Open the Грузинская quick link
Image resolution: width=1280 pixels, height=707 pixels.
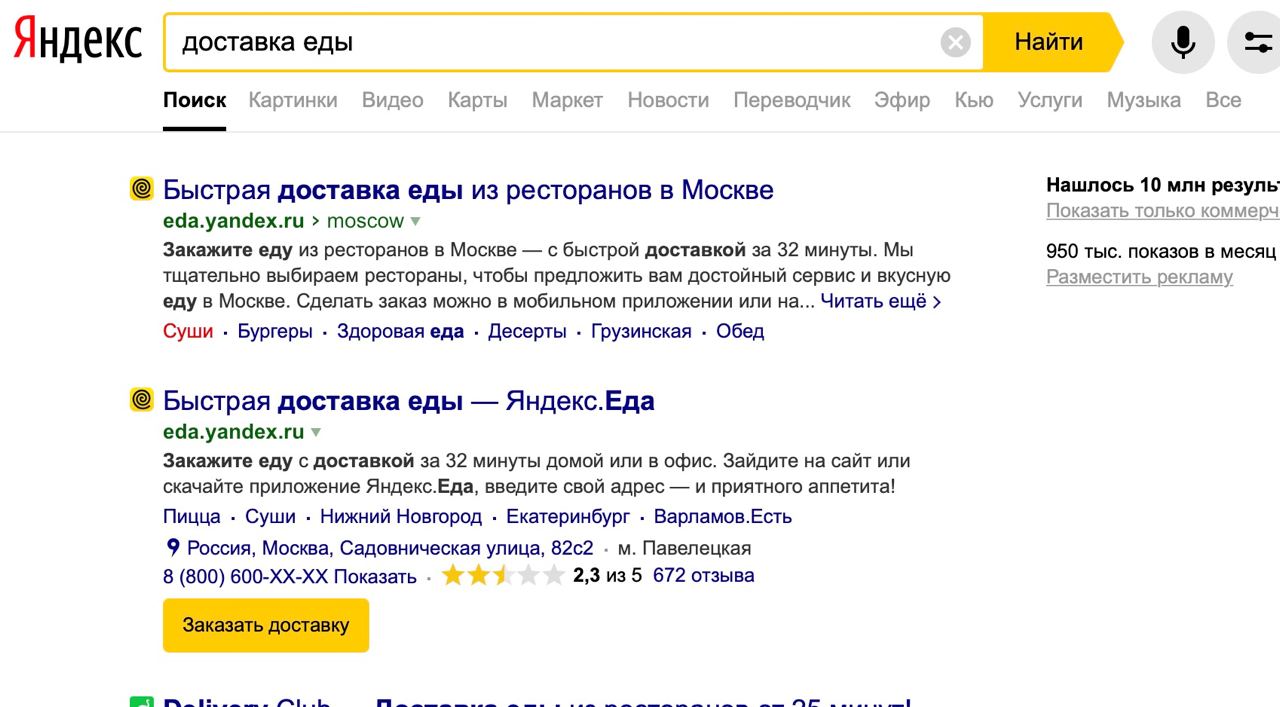click(641, 331)
